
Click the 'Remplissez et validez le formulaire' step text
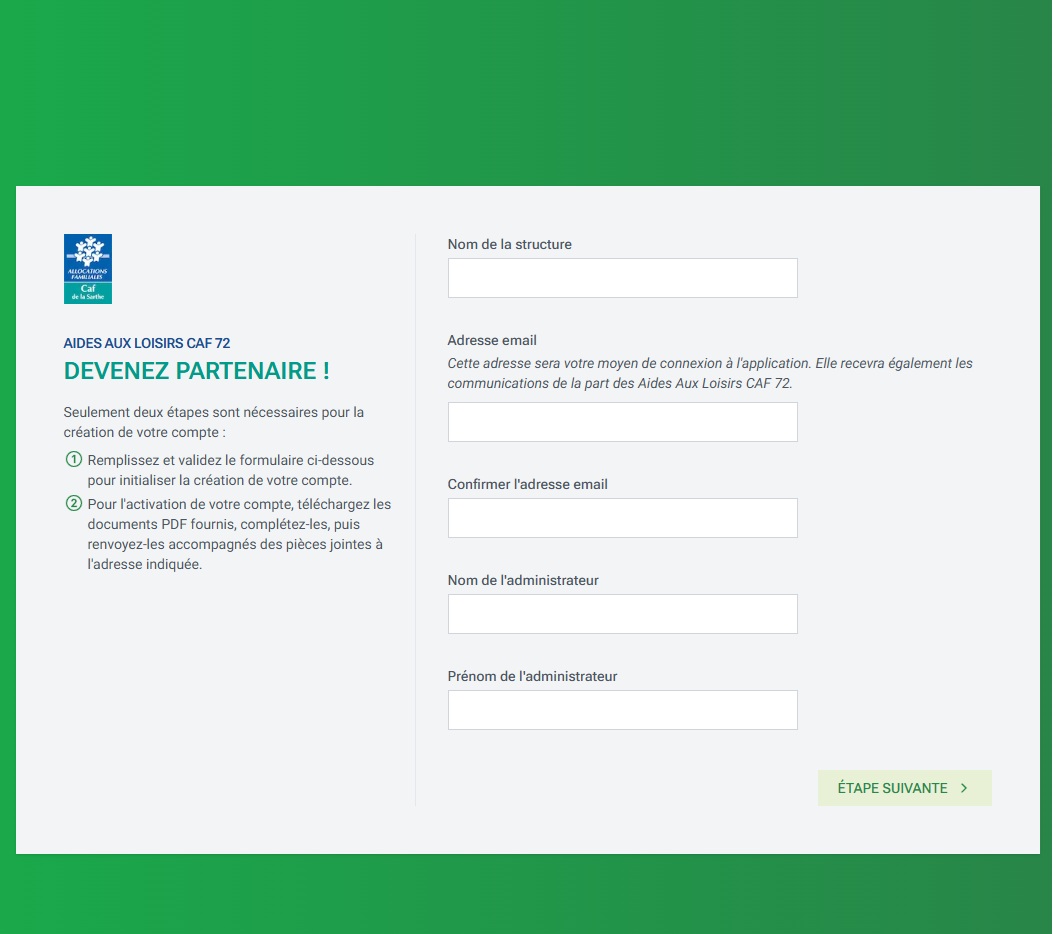coord(230,470)
